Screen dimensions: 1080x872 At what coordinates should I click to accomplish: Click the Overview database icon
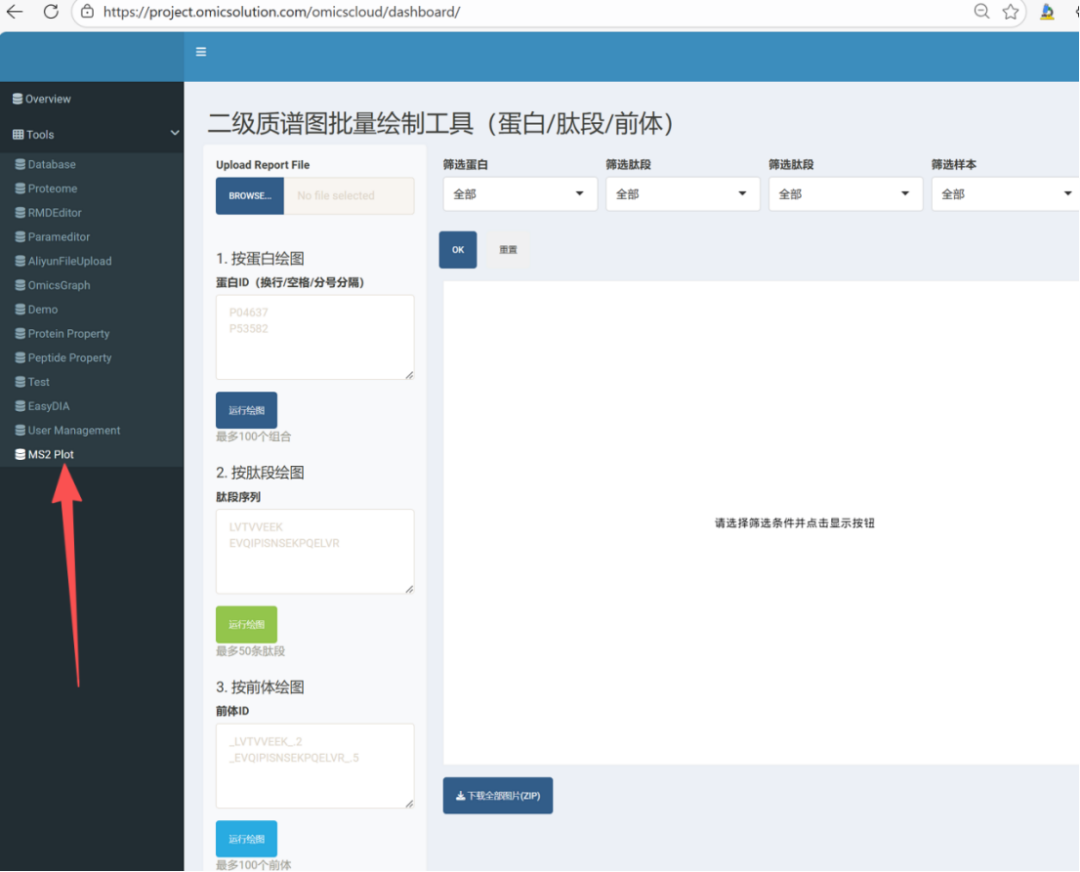(18, 98)
